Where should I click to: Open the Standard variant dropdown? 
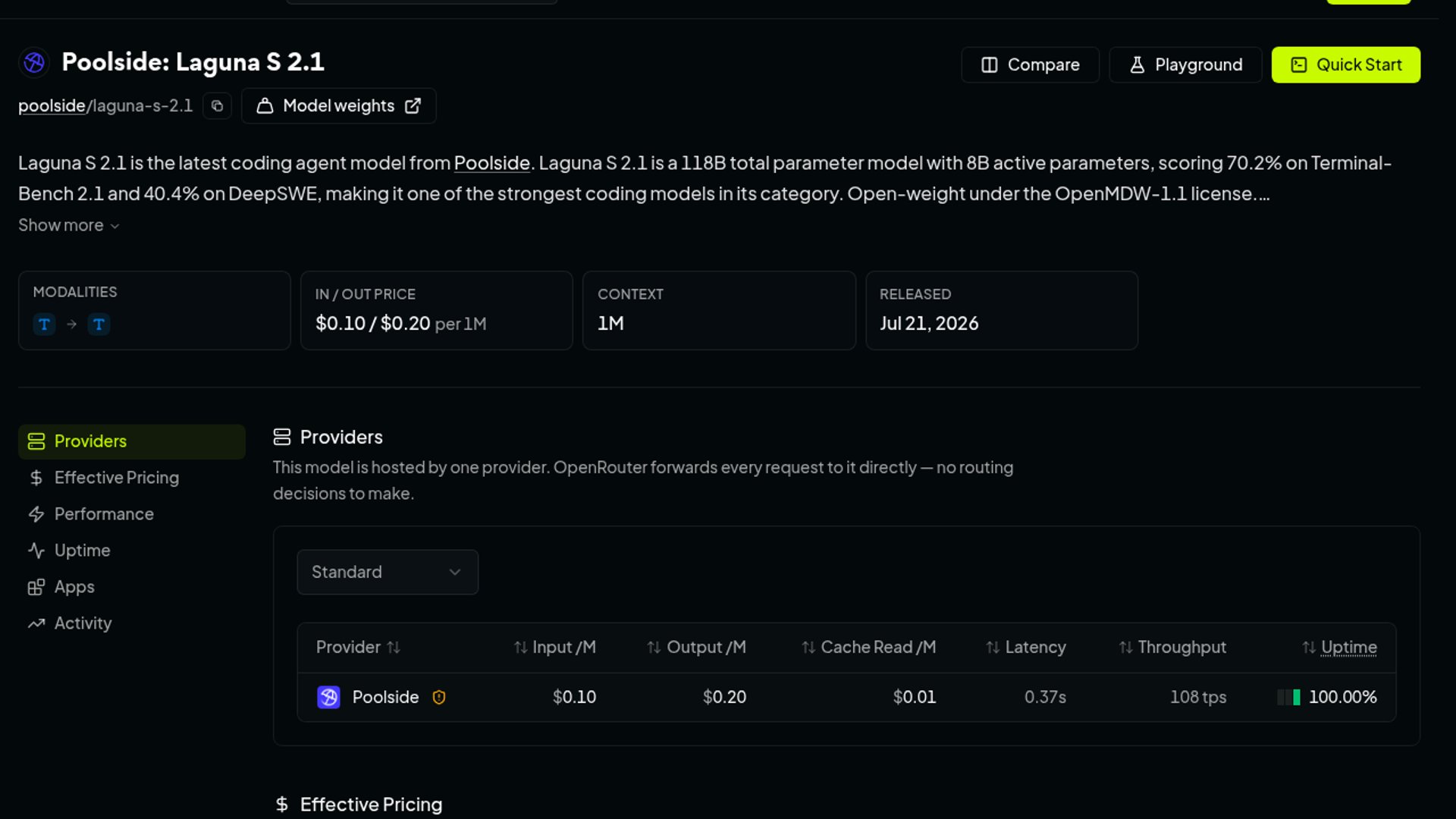[x=388, y=572]
